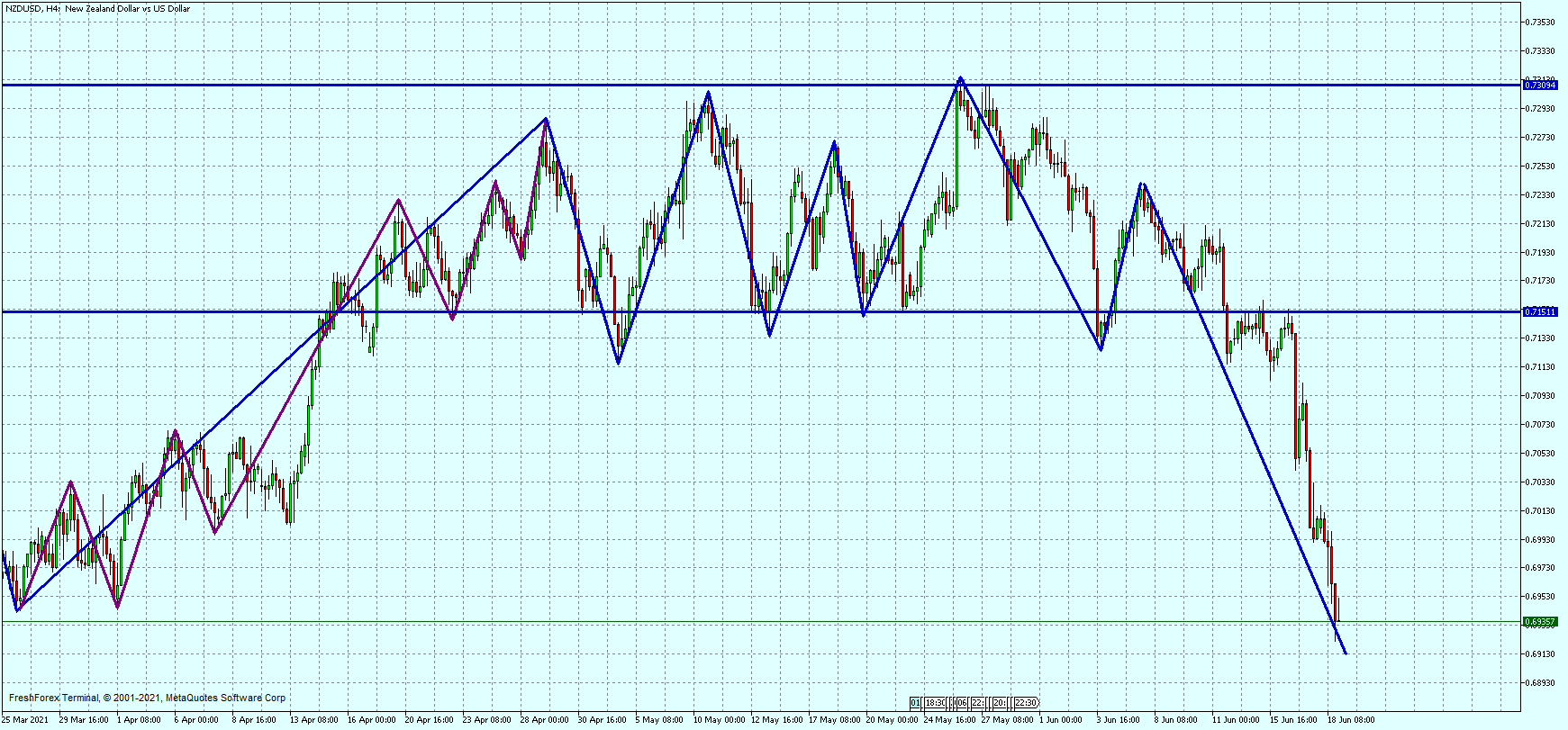
Task: Click the "1 Jun 00:00" time axis label
Action: (1060, 720)
